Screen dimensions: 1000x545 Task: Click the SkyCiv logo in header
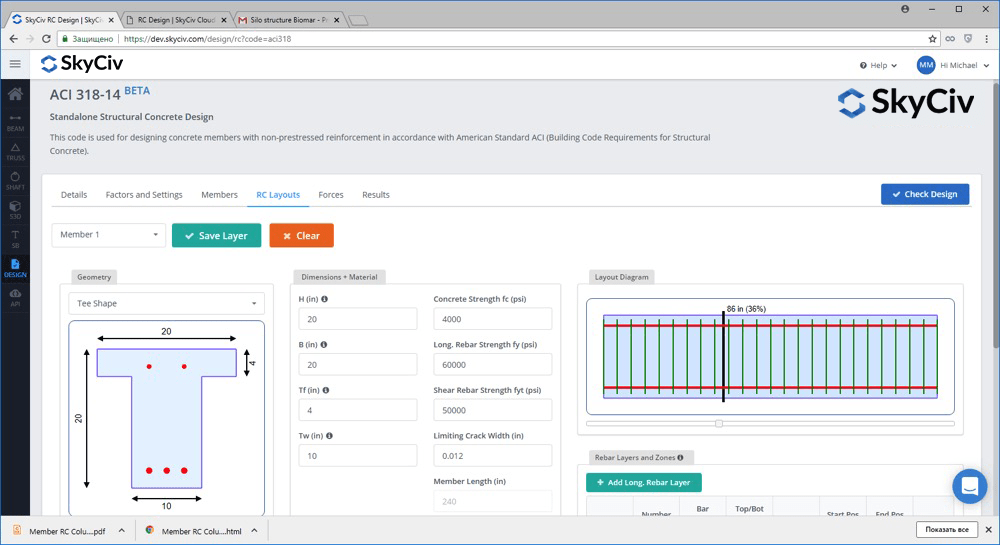point(82,64)
